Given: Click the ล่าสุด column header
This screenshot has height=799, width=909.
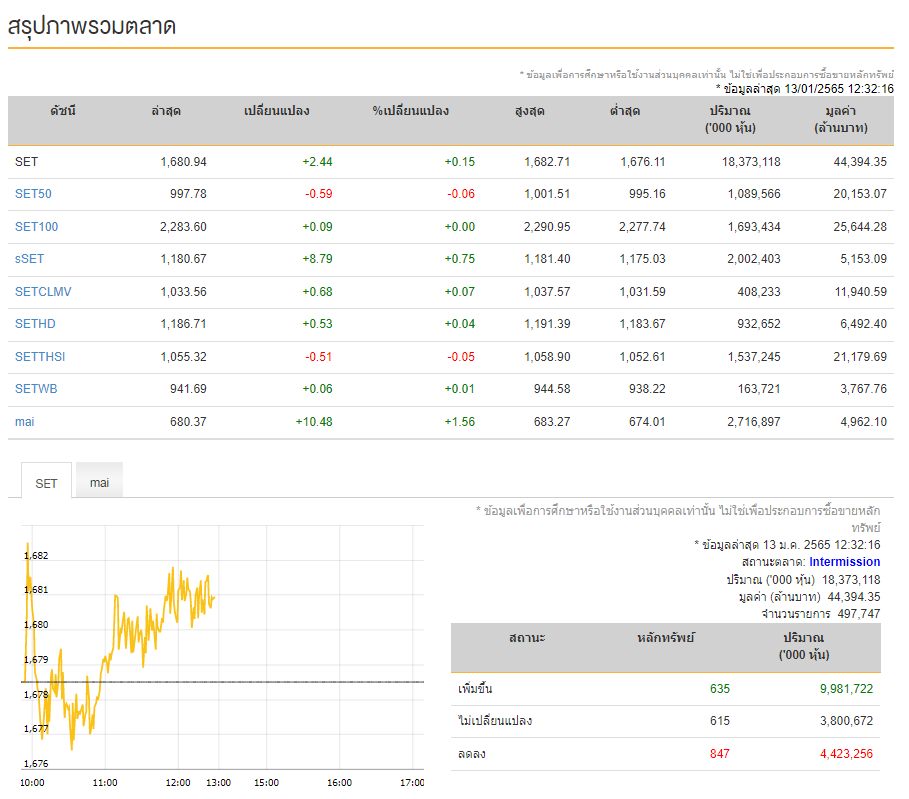Looking at the screenshot, I should (166, 111).
